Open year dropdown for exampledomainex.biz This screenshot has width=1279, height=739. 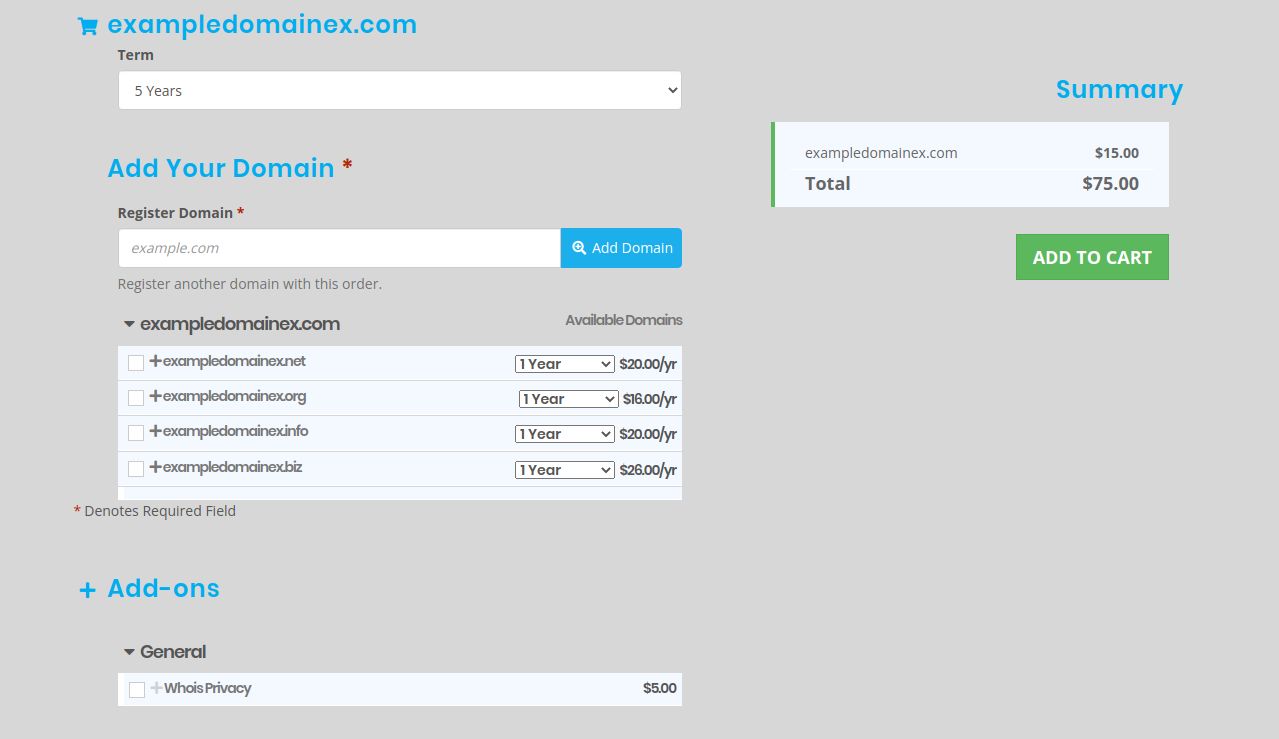tap(565, 470)
